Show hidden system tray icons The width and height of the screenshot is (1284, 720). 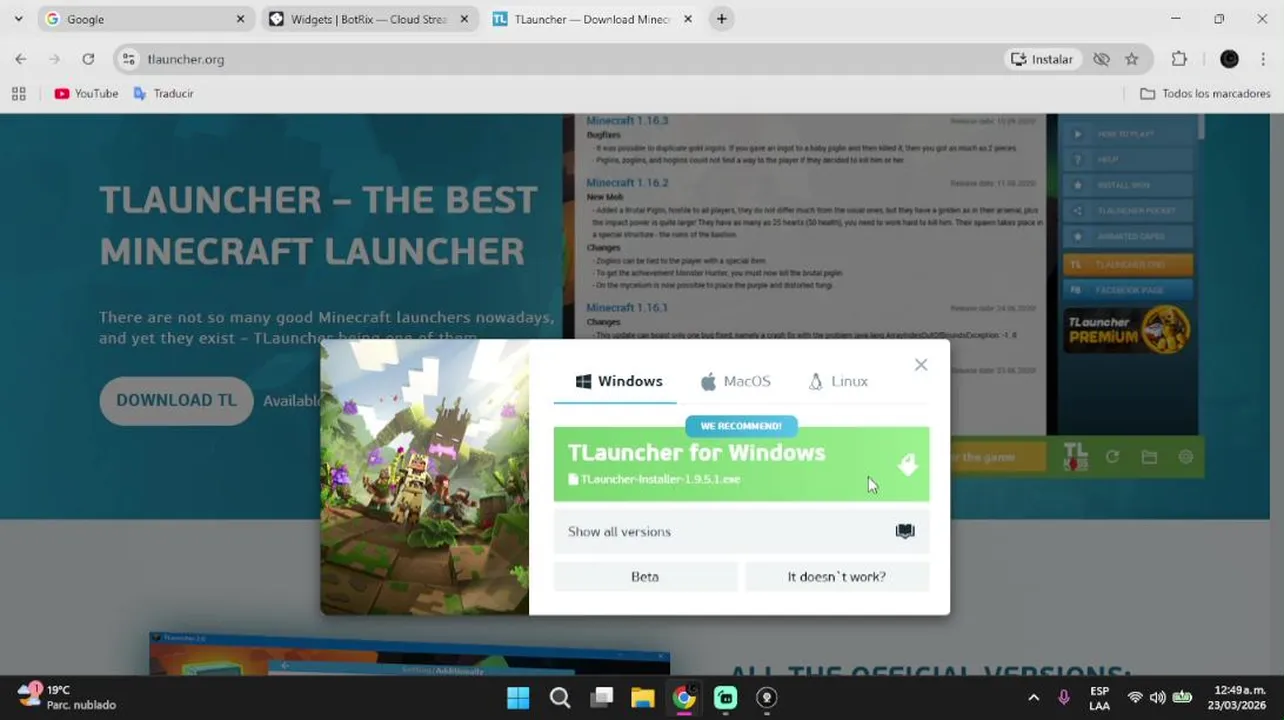(1033, 697)
